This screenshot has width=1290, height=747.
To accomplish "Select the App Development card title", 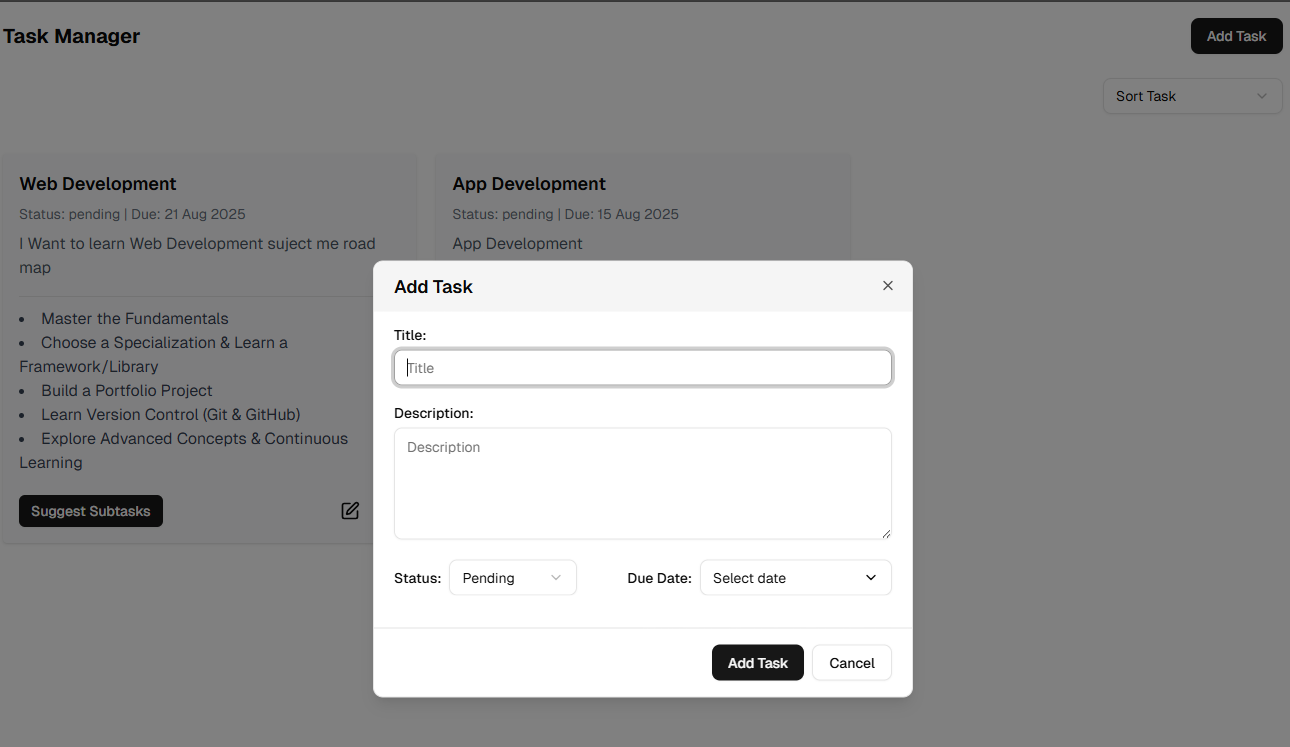I will coord(529,184).
